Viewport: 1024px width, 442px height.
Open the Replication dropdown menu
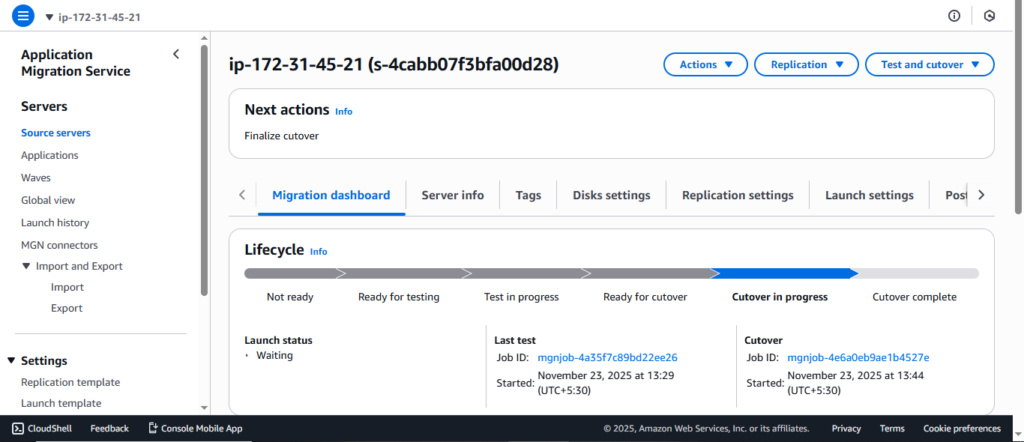pyautogui.click(x=806, y=65)
